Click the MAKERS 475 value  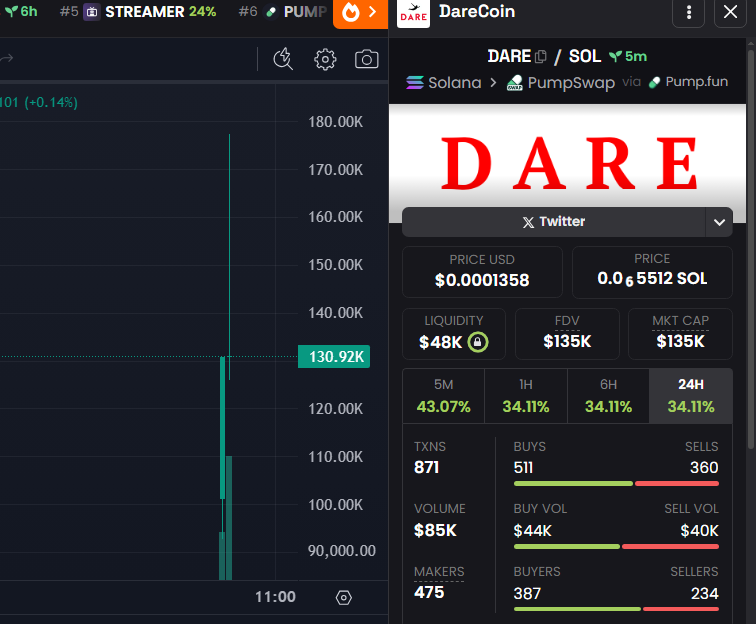[x=429, y=593]
